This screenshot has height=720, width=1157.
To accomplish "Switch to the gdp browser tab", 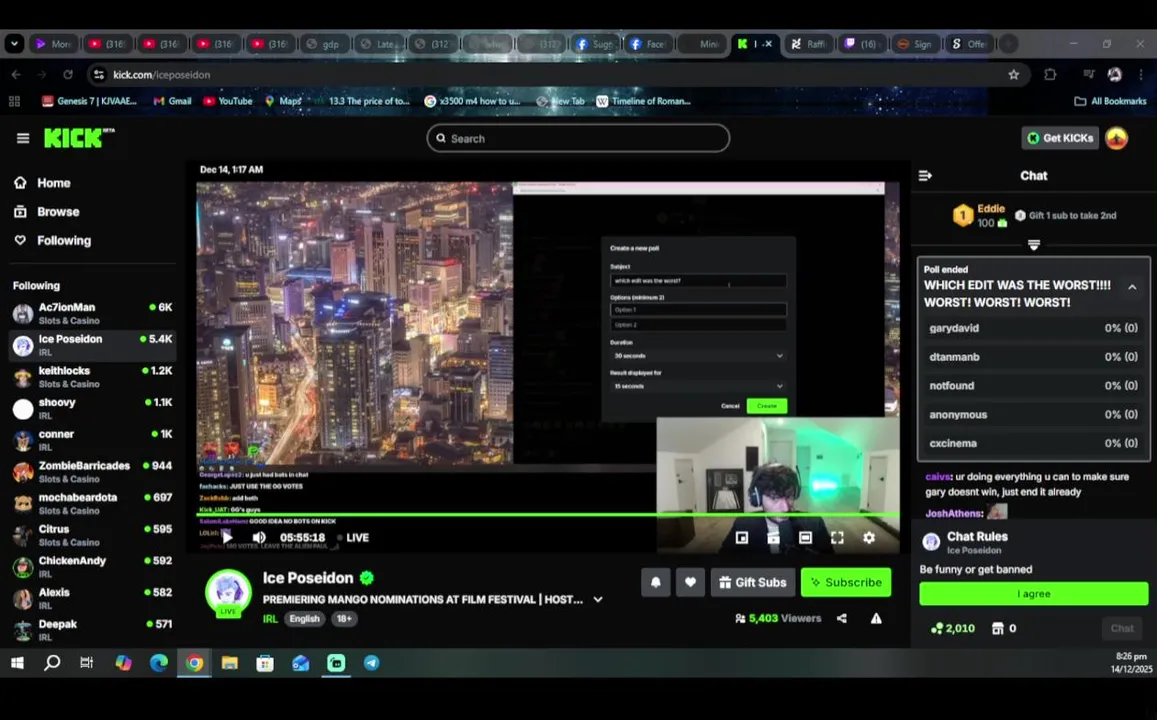I will point(323,44).
